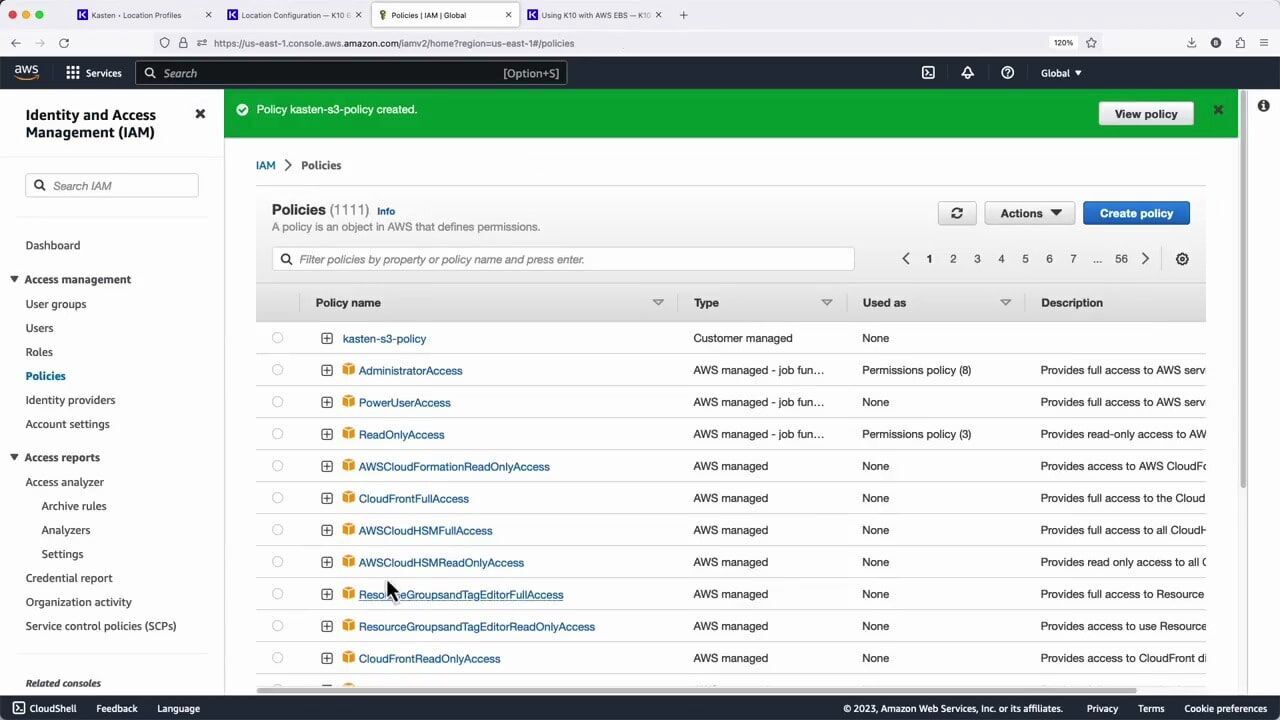The image size is (1280, 720).
Task: Focus the Filter policies search box
Action: pos(563,259)
